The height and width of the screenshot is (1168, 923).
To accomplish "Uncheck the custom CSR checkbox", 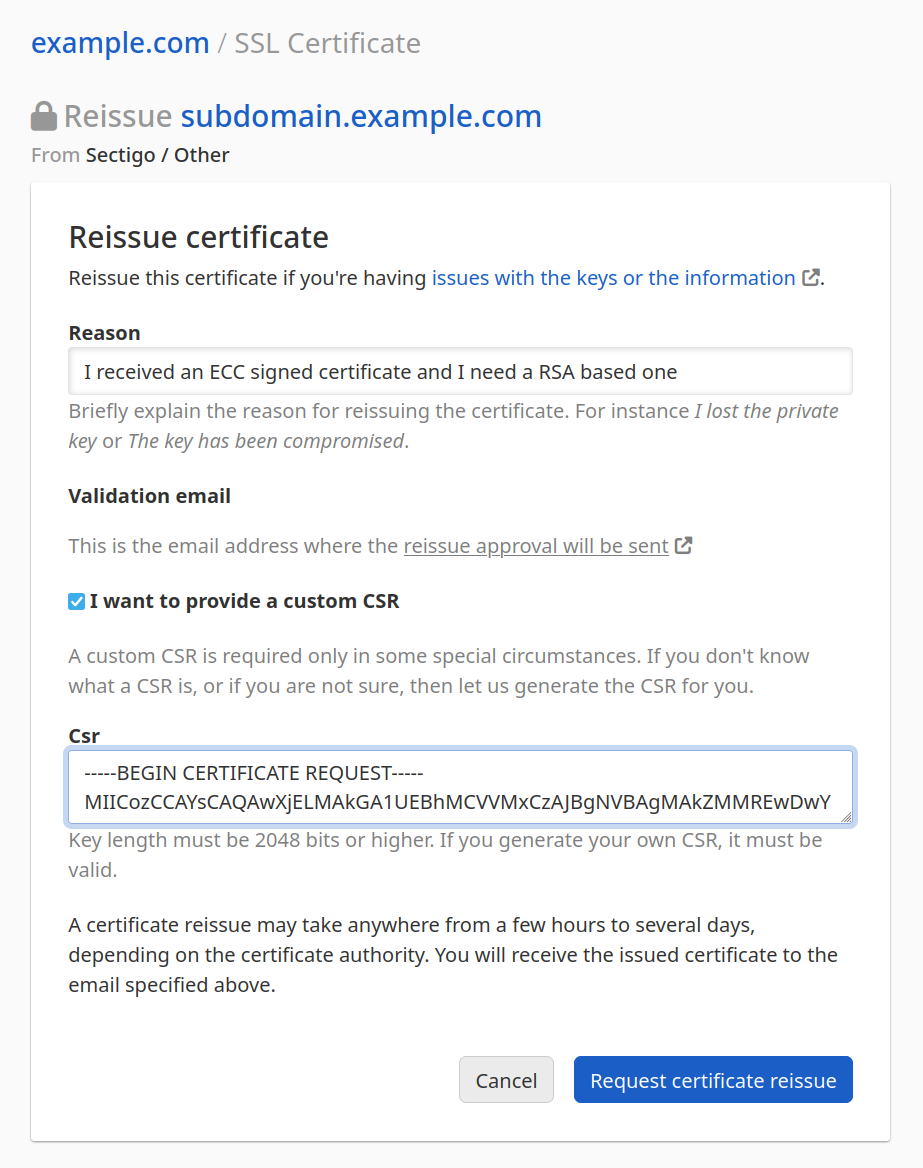I will pos(77,602).
